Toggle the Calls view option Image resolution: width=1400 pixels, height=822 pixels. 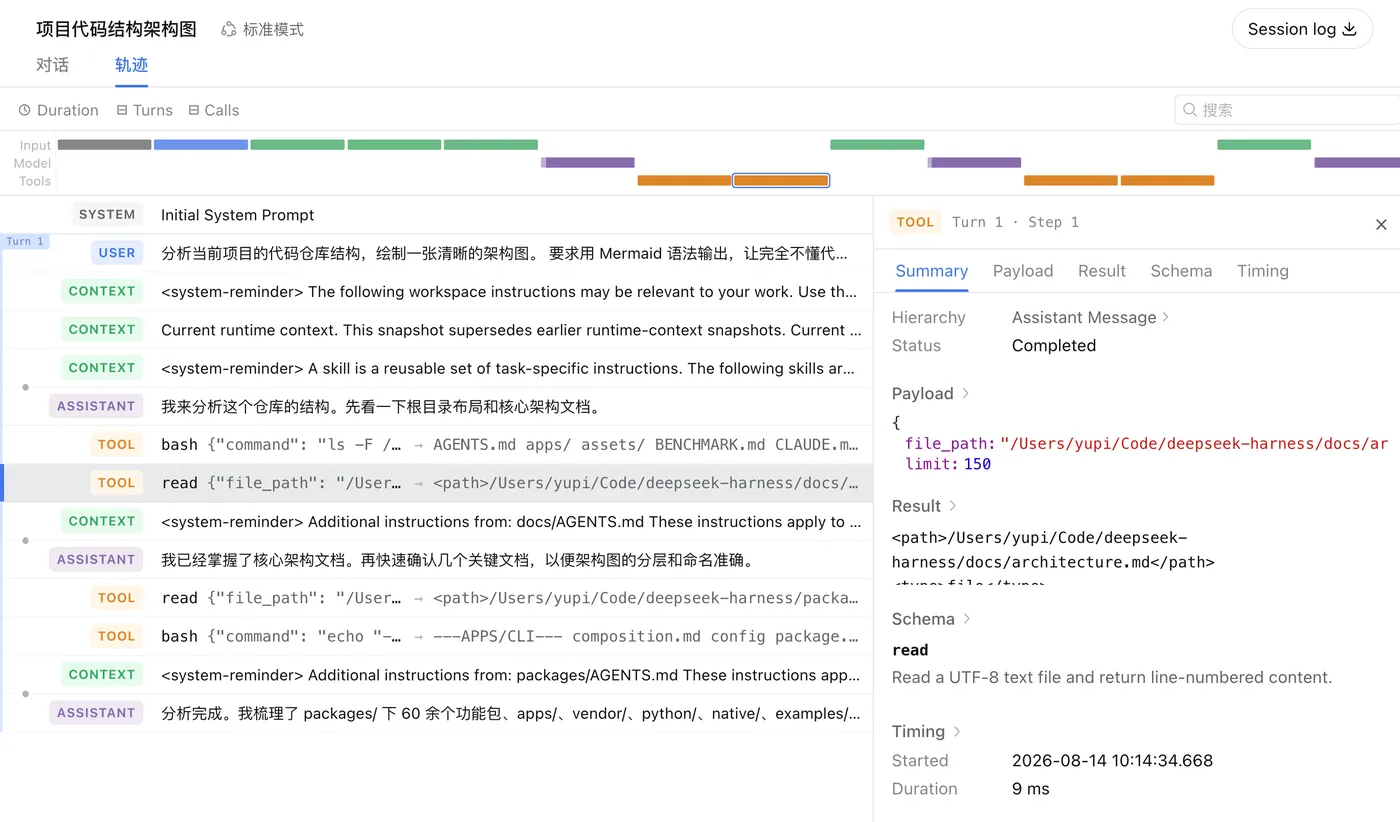click(x=214, y=110)
